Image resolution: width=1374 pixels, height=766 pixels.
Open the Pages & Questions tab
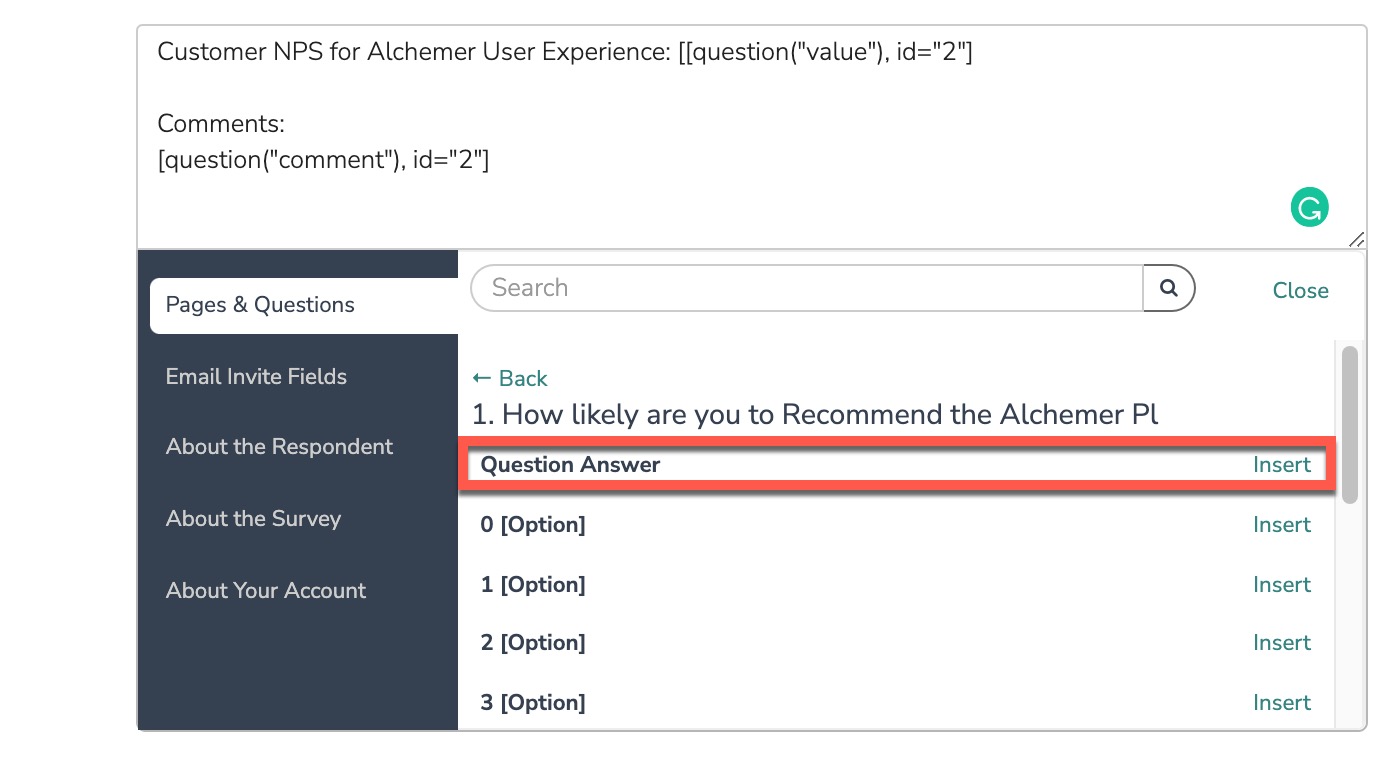point(260,305)
